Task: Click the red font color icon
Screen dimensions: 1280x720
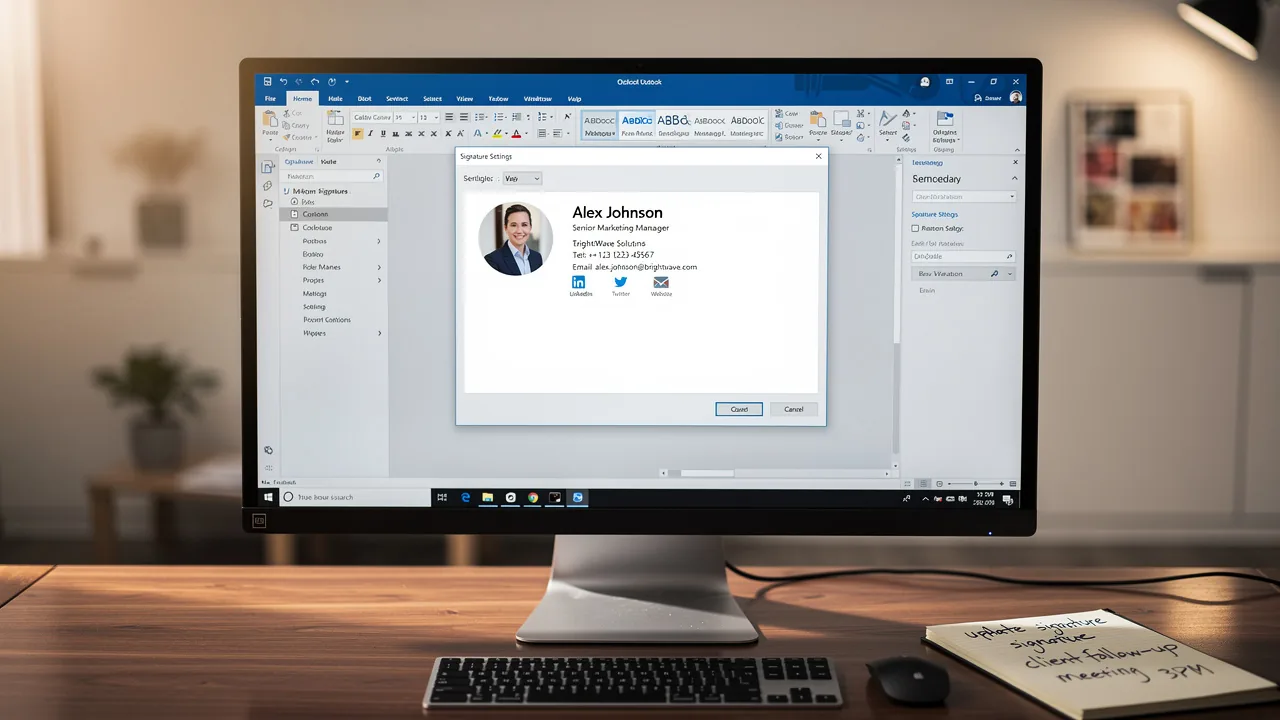Action: (x=516, y=133)
